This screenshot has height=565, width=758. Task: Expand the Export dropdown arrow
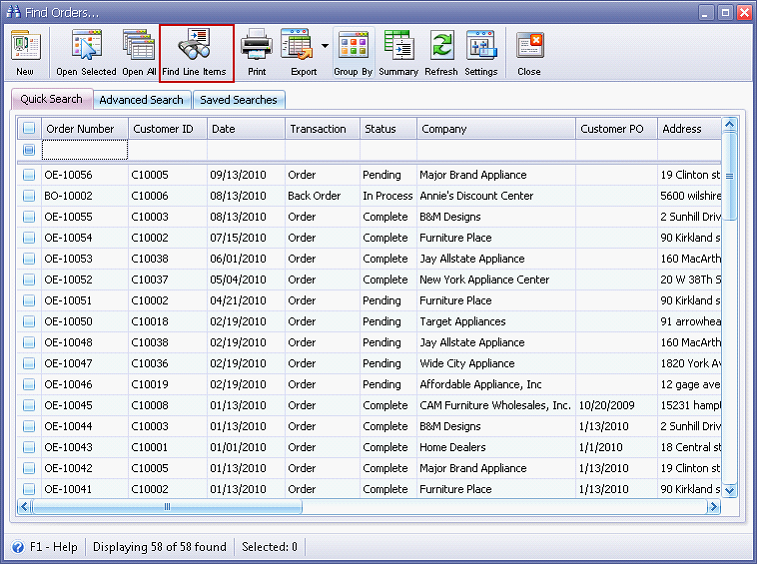point(325,46)
